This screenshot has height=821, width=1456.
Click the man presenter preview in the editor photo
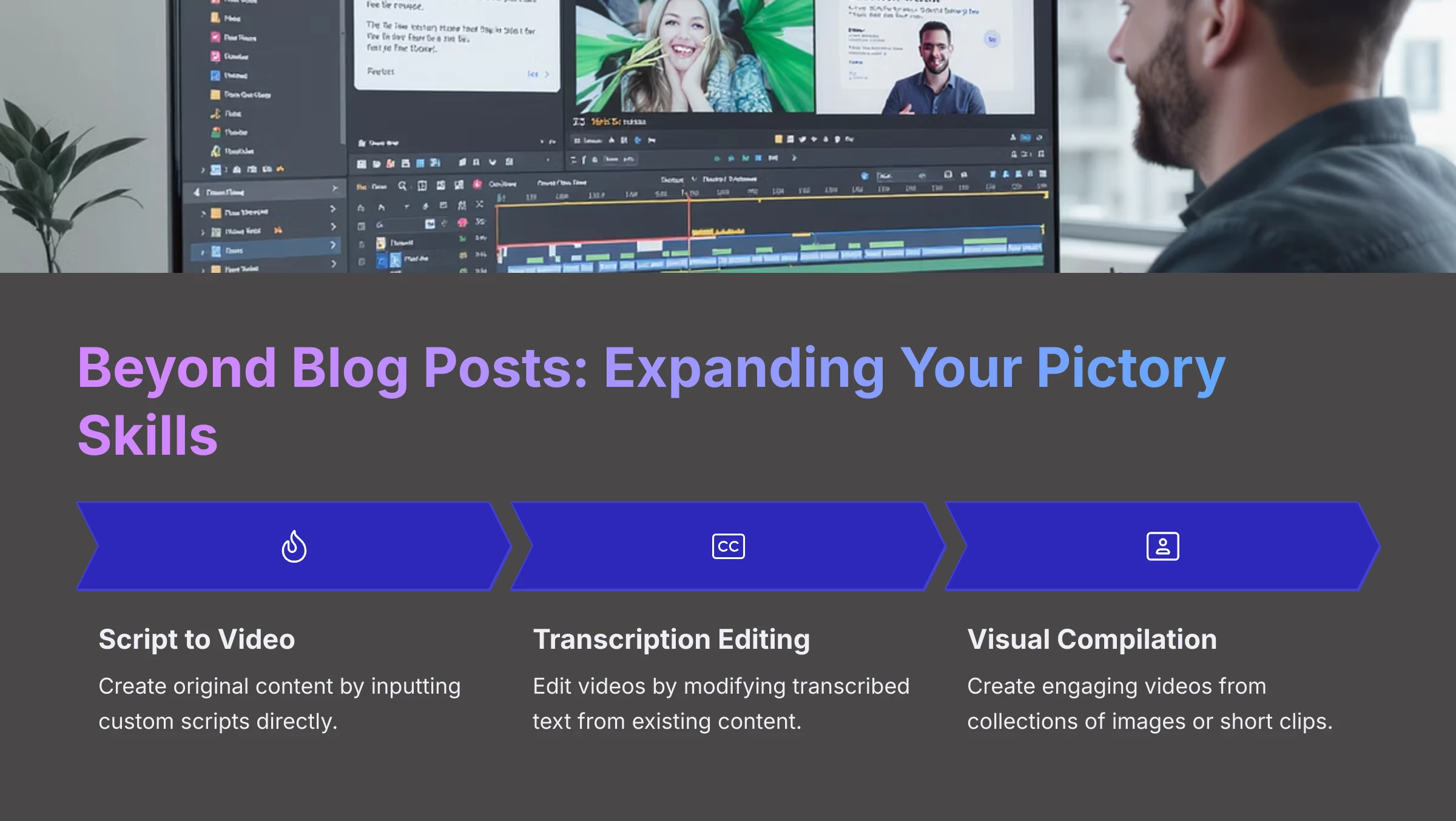(925, 57)
